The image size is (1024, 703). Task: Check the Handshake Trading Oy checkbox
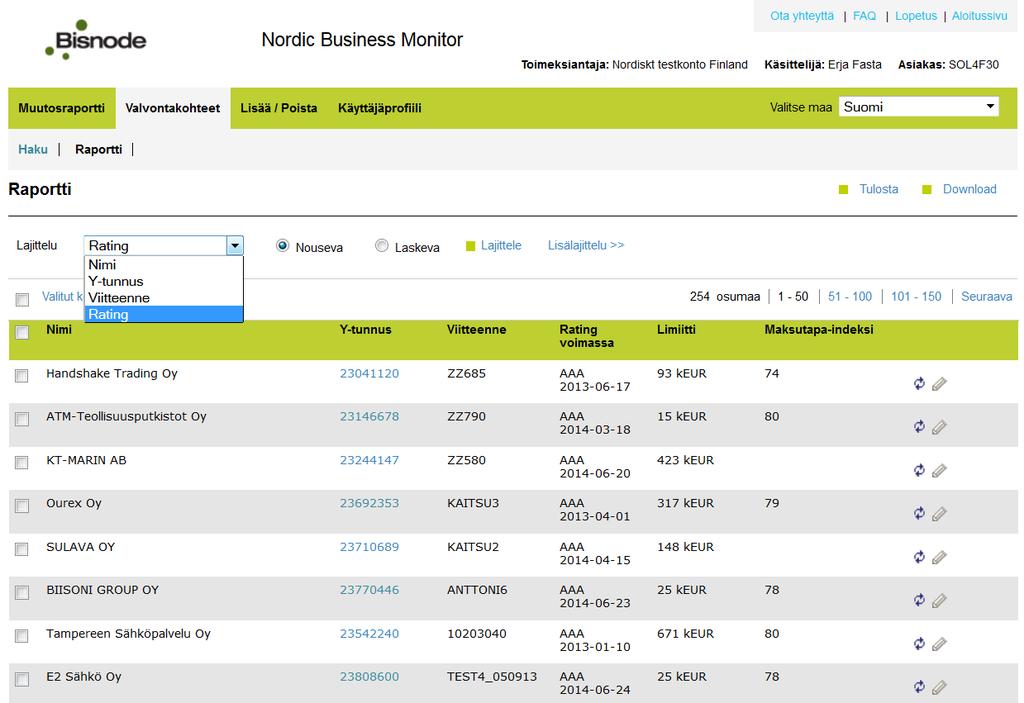click(x=22, y=376)
